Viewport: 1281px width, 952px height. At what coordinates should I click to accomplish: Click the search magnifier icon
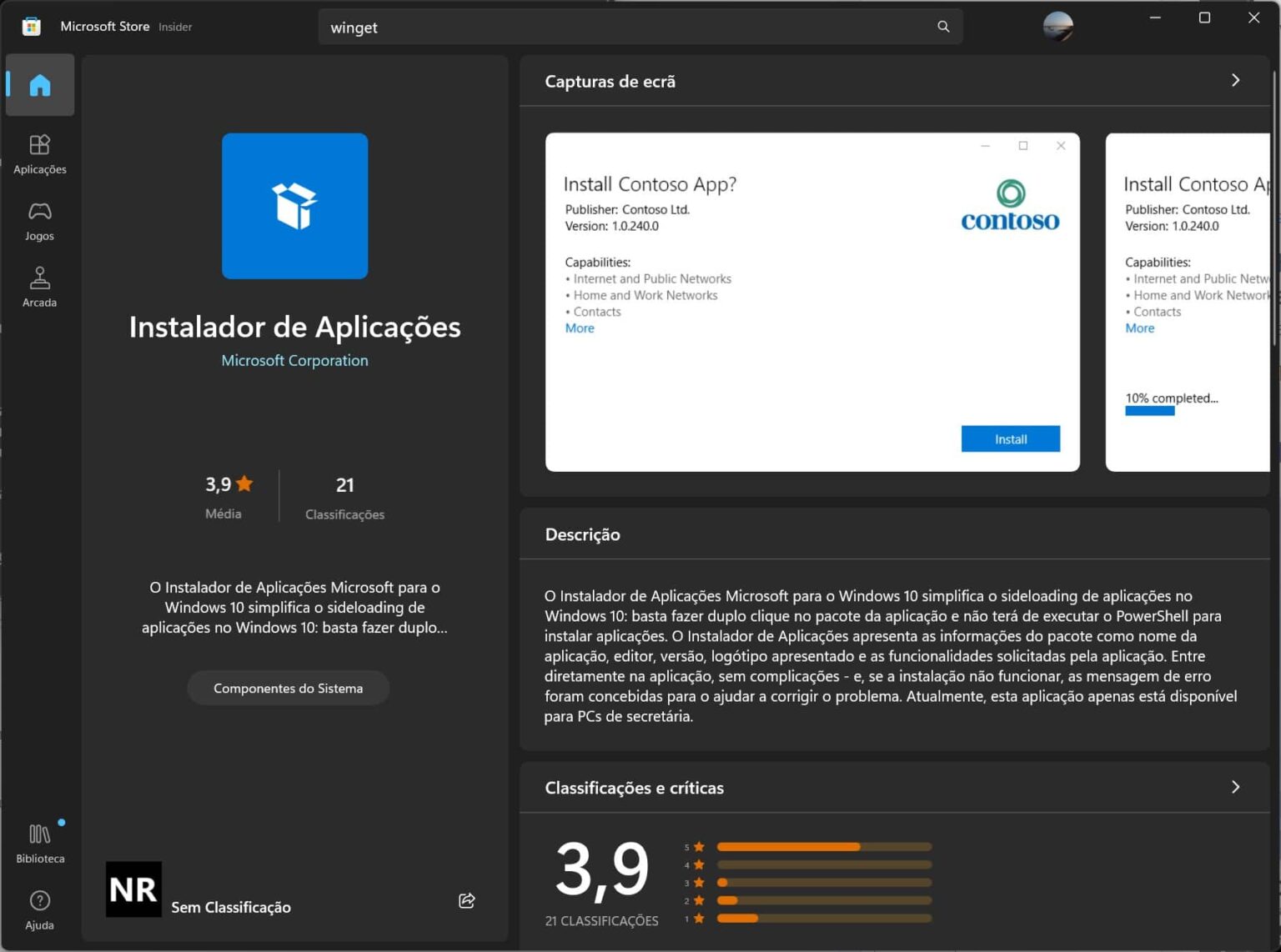point(942,26)
